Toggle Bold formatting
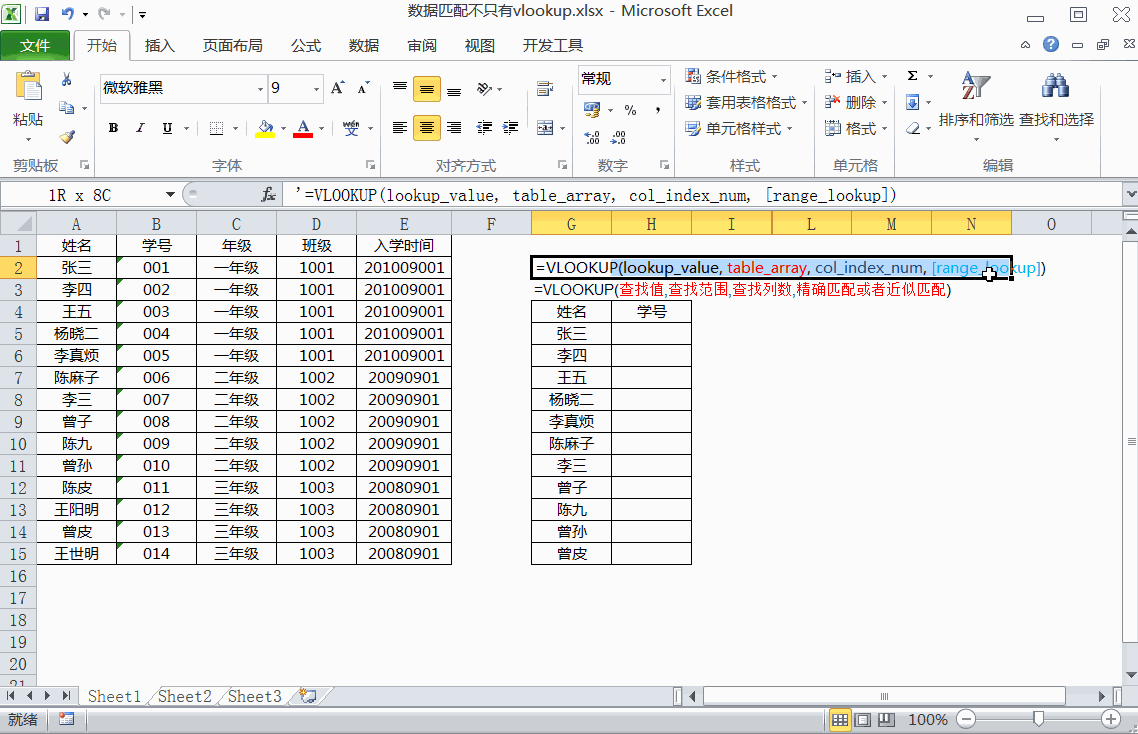The image size is (1138, 734). coord(113,129)
